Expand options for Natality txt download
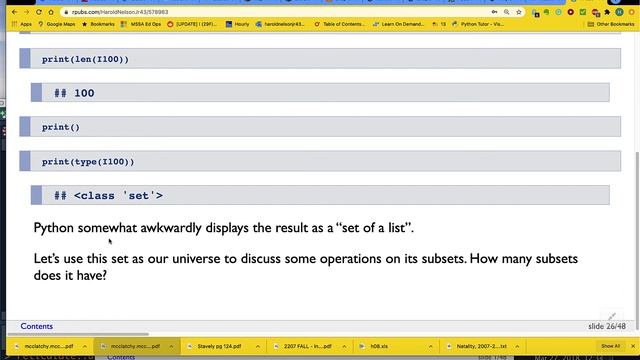This screenshot has height=360, width=640. coord(518,346)
